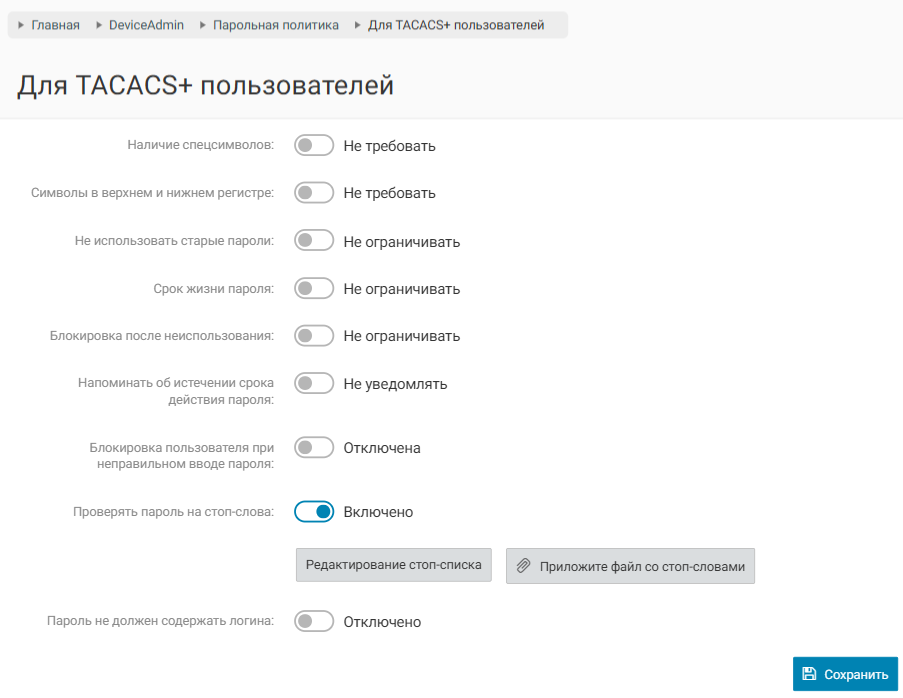Enable the Наличие спецсимволов toggle
Viewport: 903px width, 698px height.
(313, 146)
